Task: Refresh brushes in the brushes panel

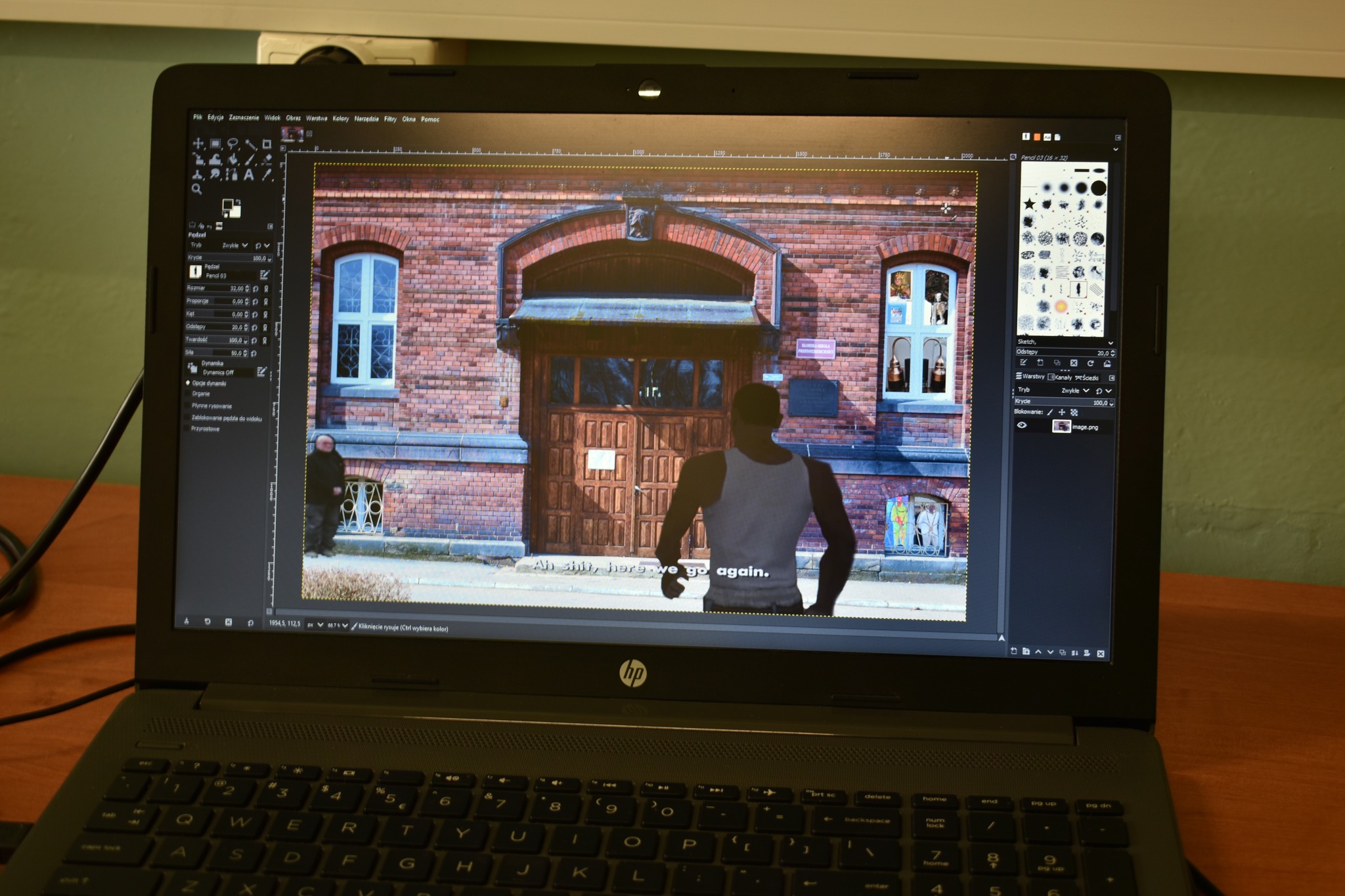Action: [1090, 363]
